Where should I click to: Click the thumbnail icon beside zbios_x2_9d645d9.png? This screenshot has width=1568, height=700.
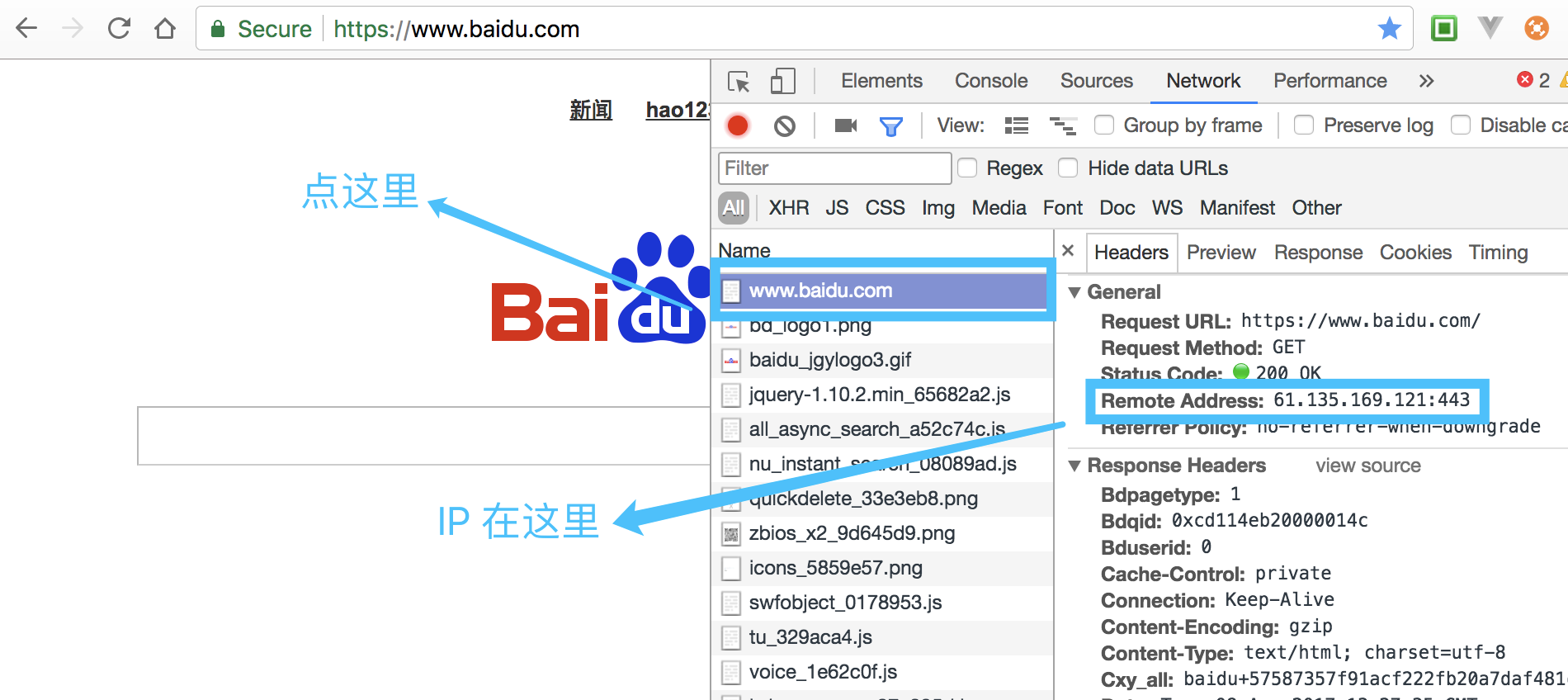click(x=731, y=534)
